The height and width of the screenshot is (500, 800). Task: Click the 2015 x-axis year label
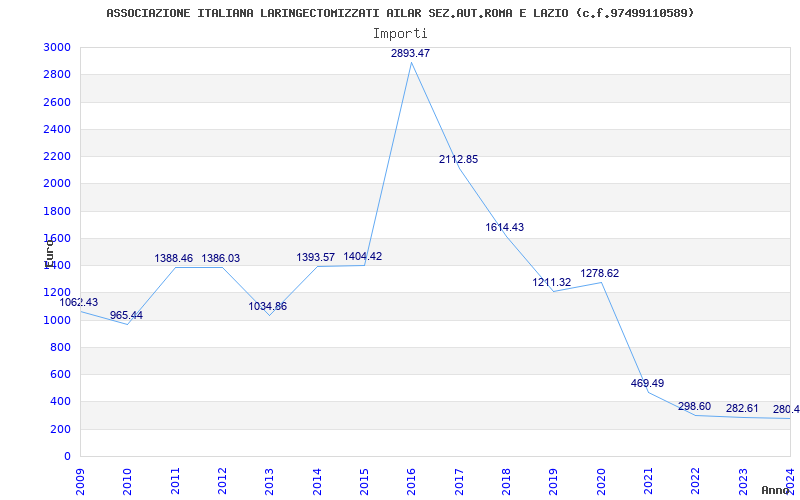364,481
